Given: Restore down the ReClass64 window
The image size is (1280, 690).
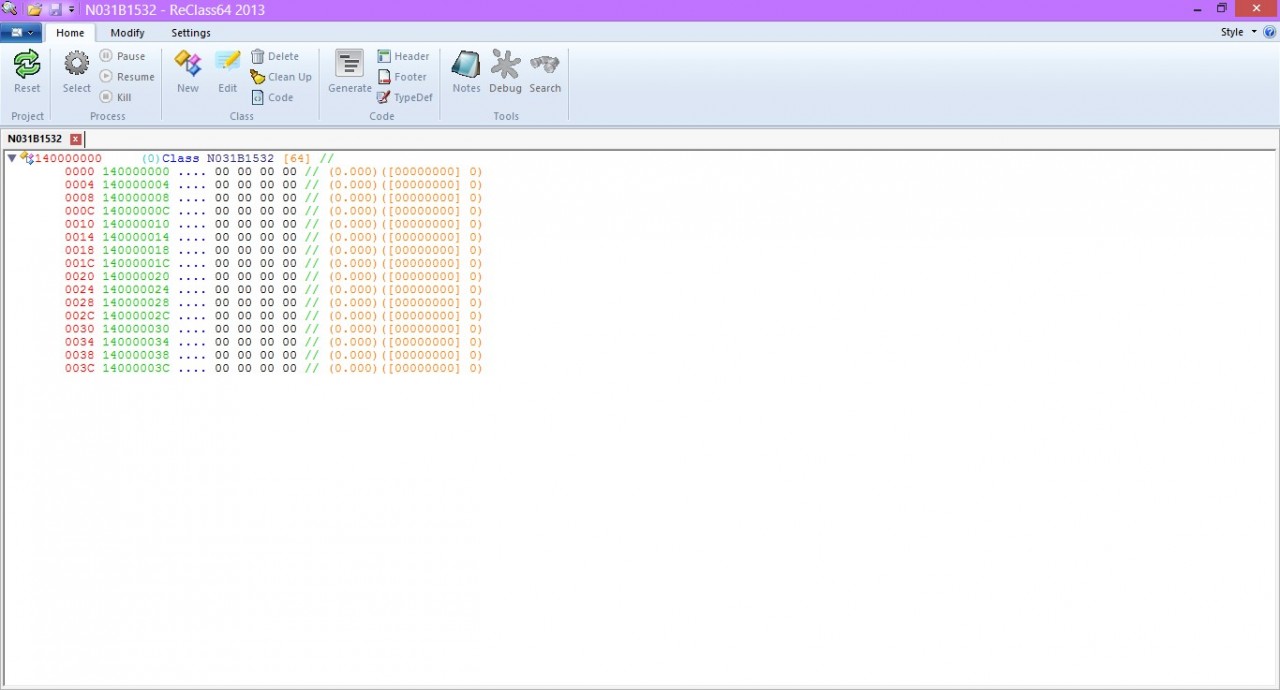Looking at the screenshot, I should (1221, 9).
